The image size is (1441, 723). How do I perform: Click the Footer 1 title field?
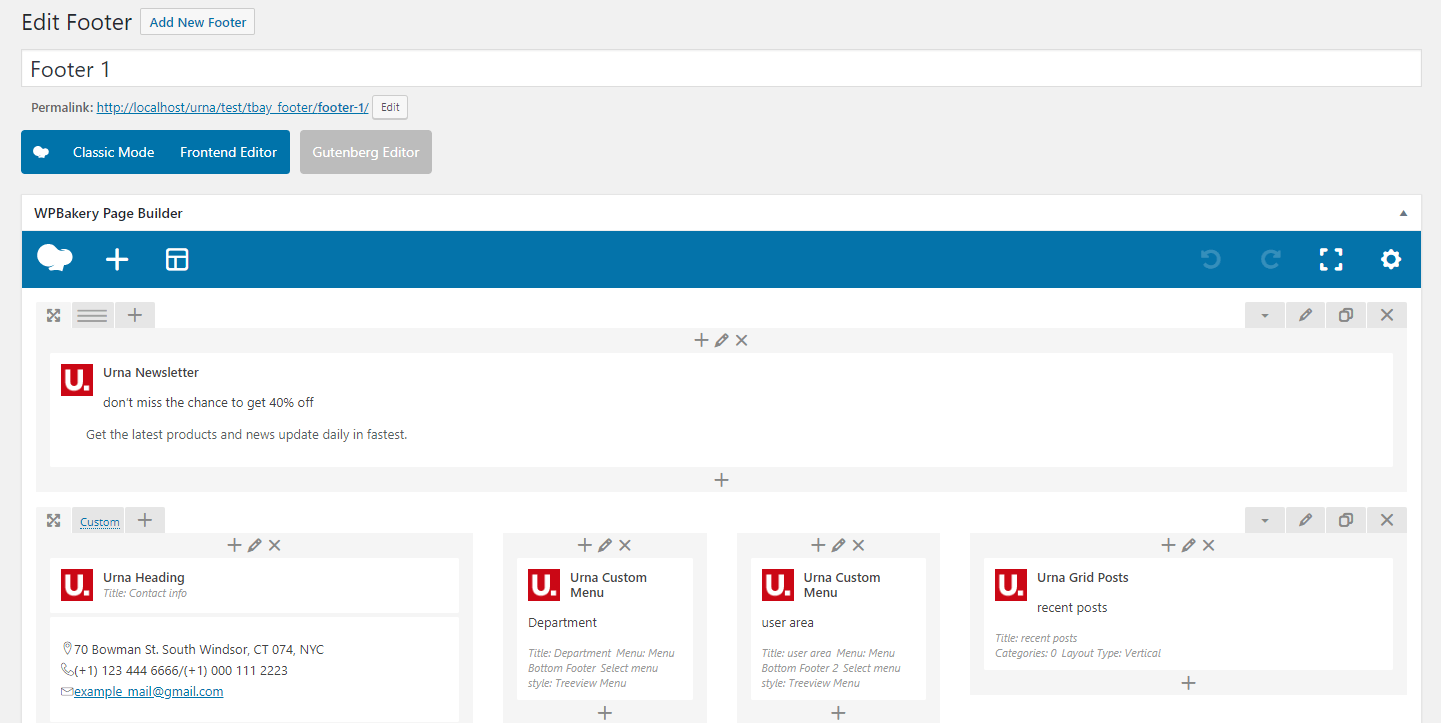click(x=721, y=69)
